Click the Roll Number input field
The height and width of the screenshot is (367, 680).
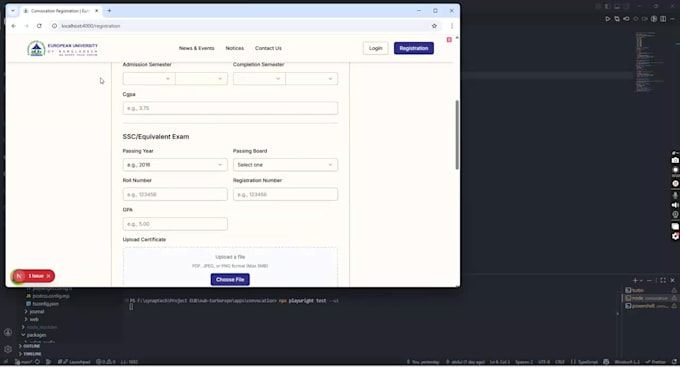coord(175,194)
